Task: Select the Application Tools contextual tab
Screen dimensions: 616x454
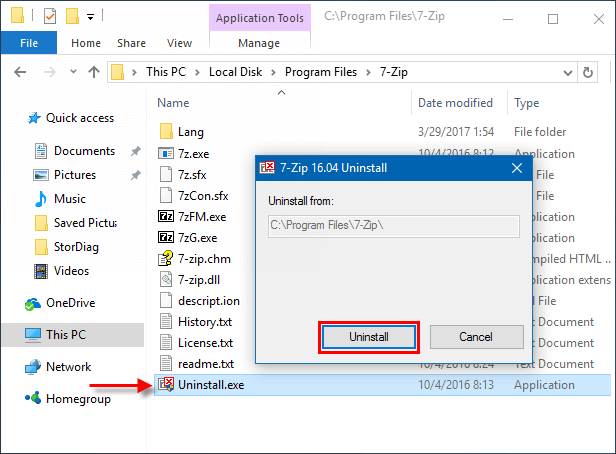Action: pyautogui.click(x=260, y=18)
